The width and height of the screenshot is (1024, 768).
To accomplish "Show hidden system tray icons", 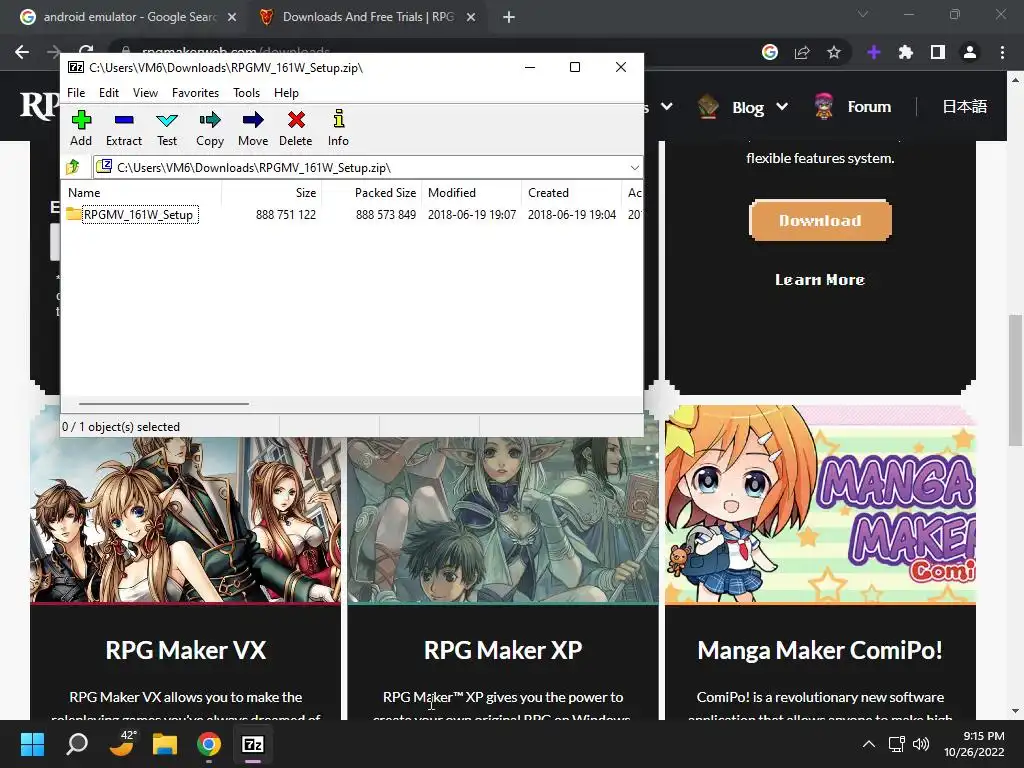I will tap(869, 744).
